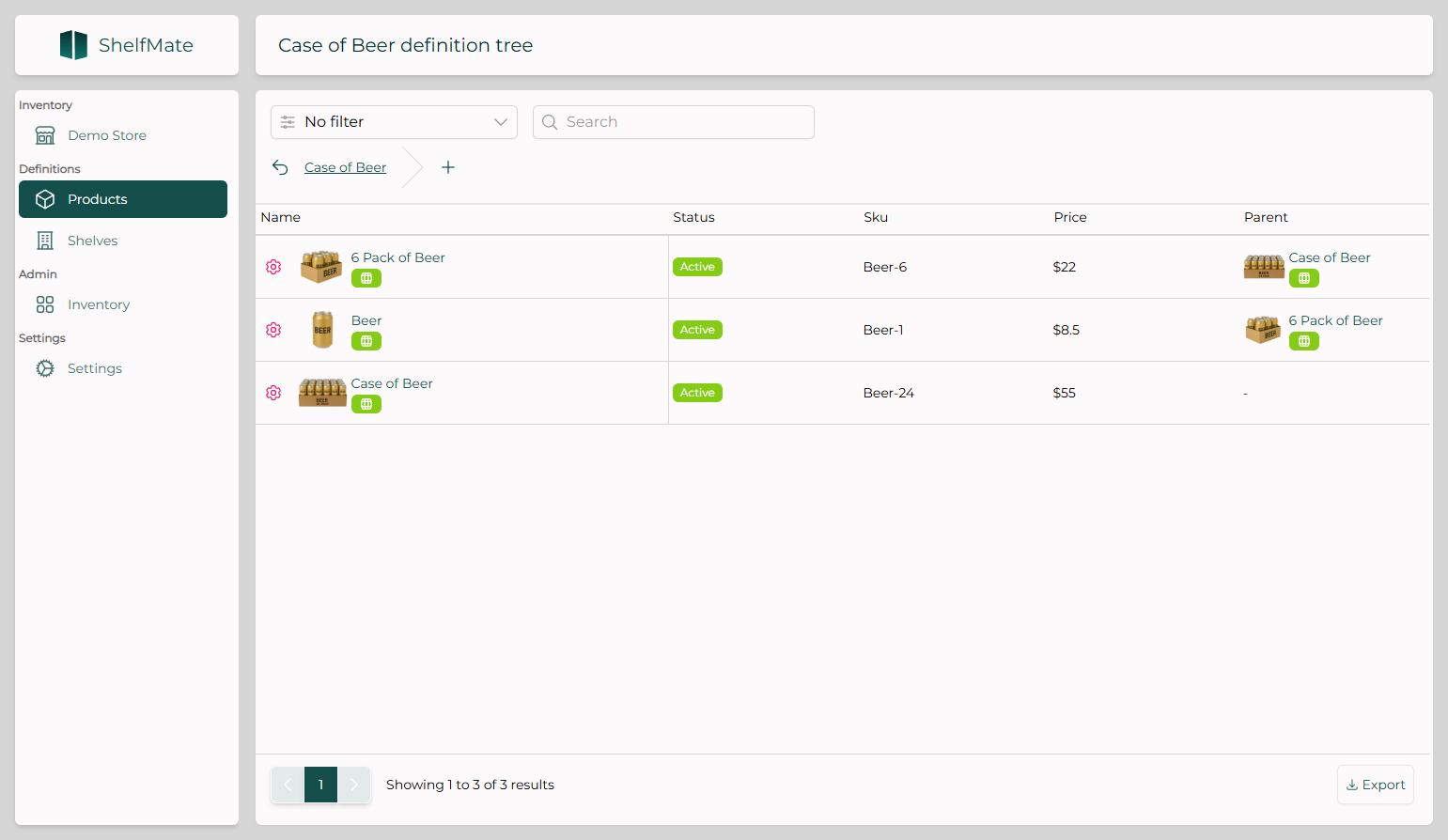Click into the Search field
1448x840 pixels.
673,122
